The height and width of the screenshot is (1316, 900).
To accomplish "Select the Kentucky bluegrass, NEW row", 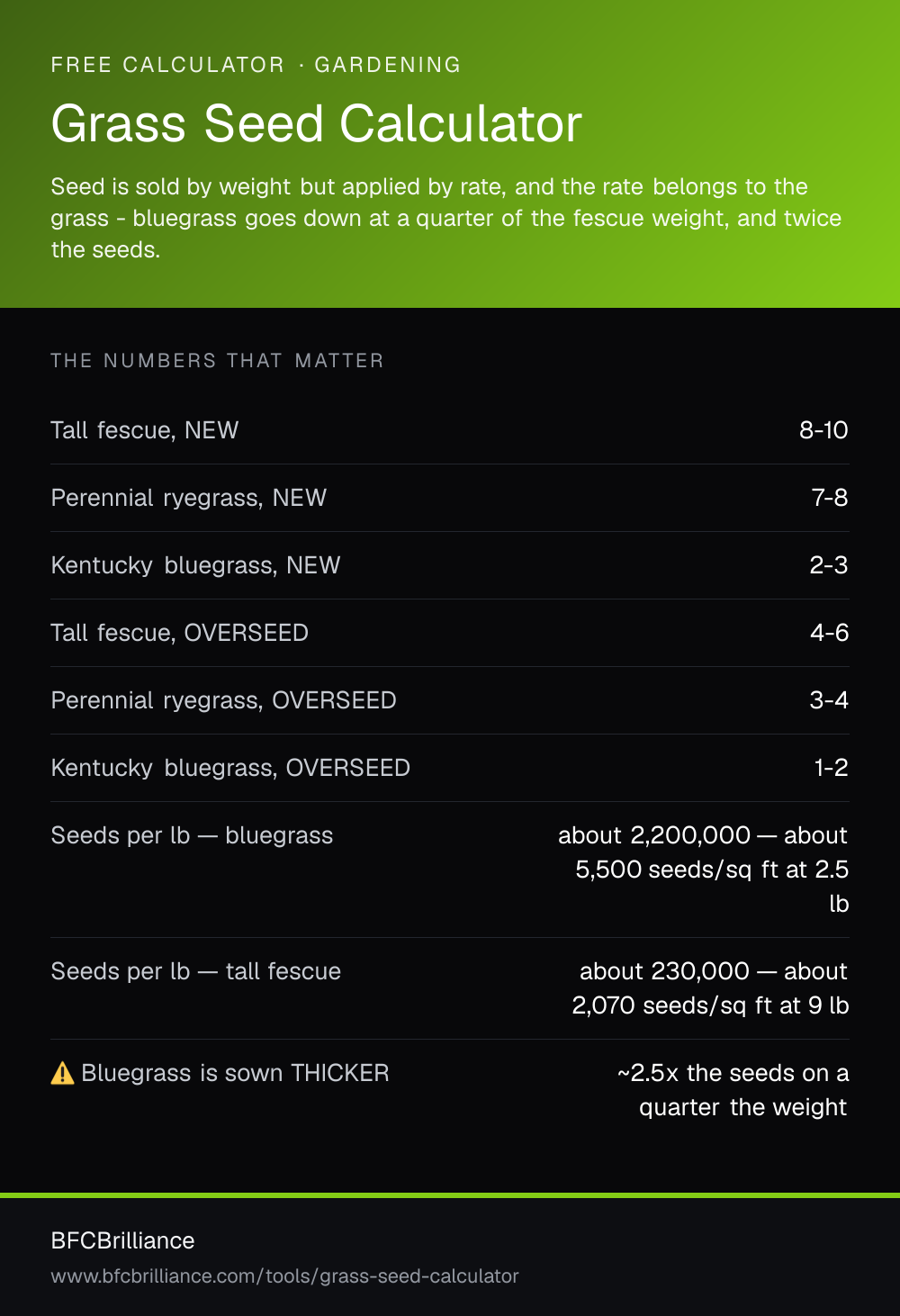I will pyautogui.click(x=450, y=565).
